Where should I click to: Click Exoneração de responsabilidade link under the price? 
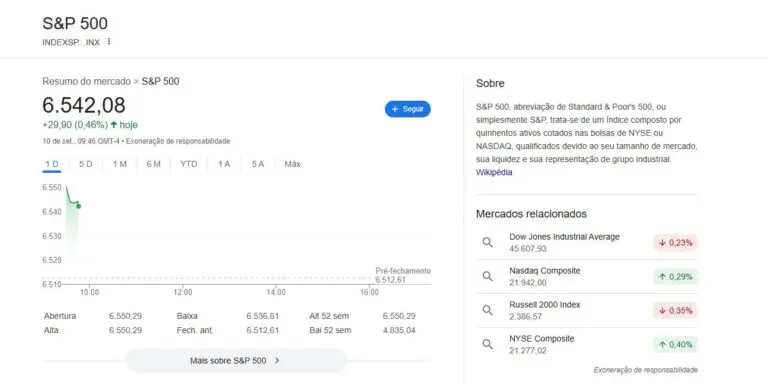point(178,141)
